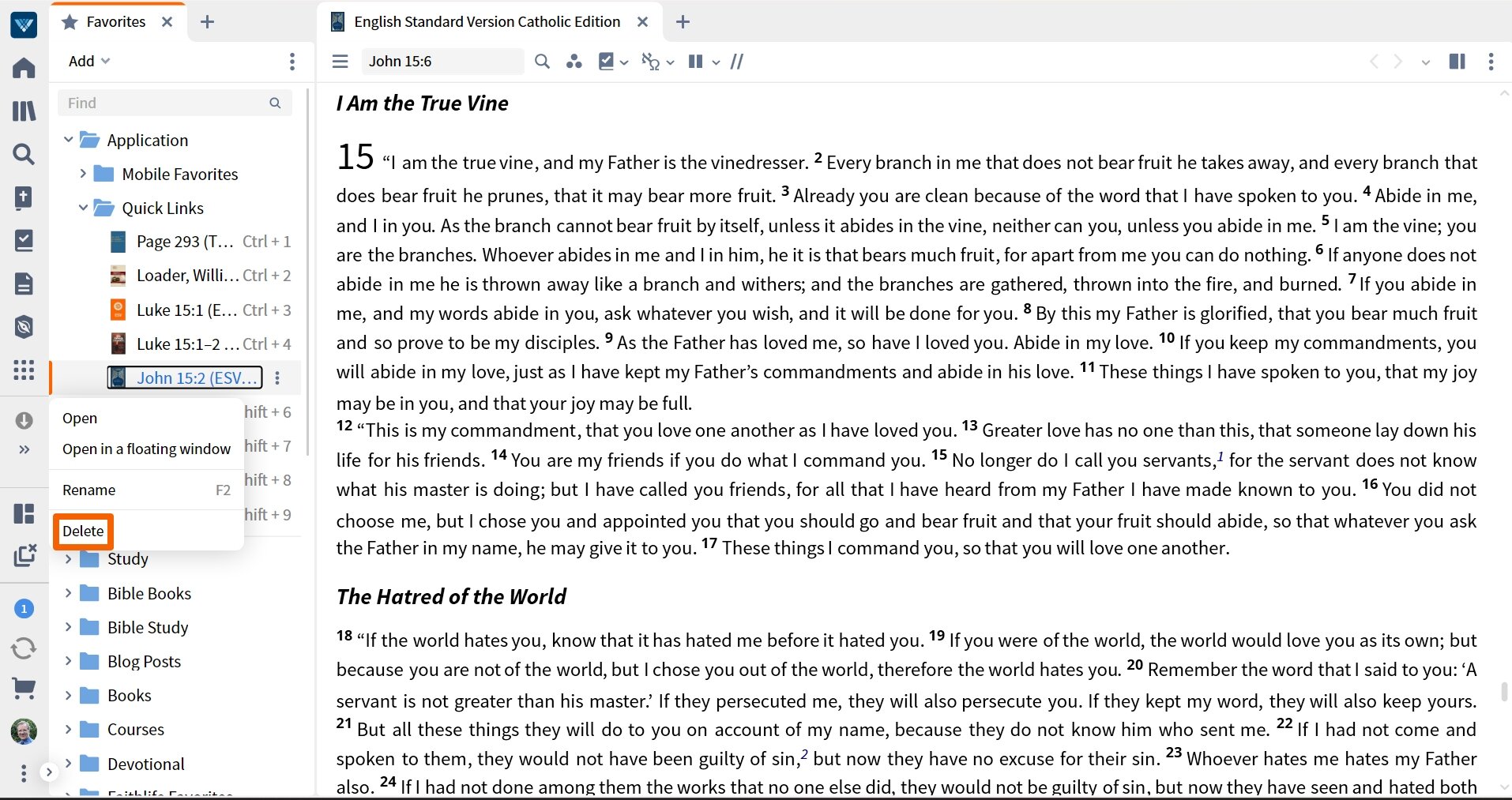
Task: Click the shopping cart icon
Action: (24, 689)
